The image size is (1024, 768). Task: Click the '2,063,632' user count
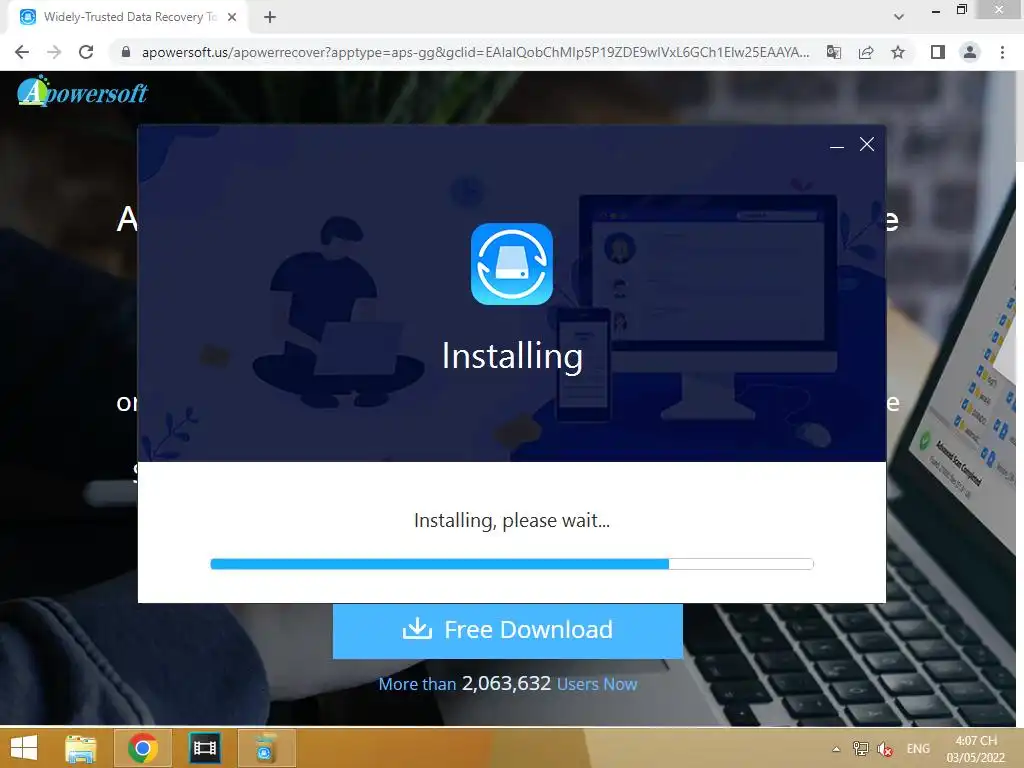point(506,683)
